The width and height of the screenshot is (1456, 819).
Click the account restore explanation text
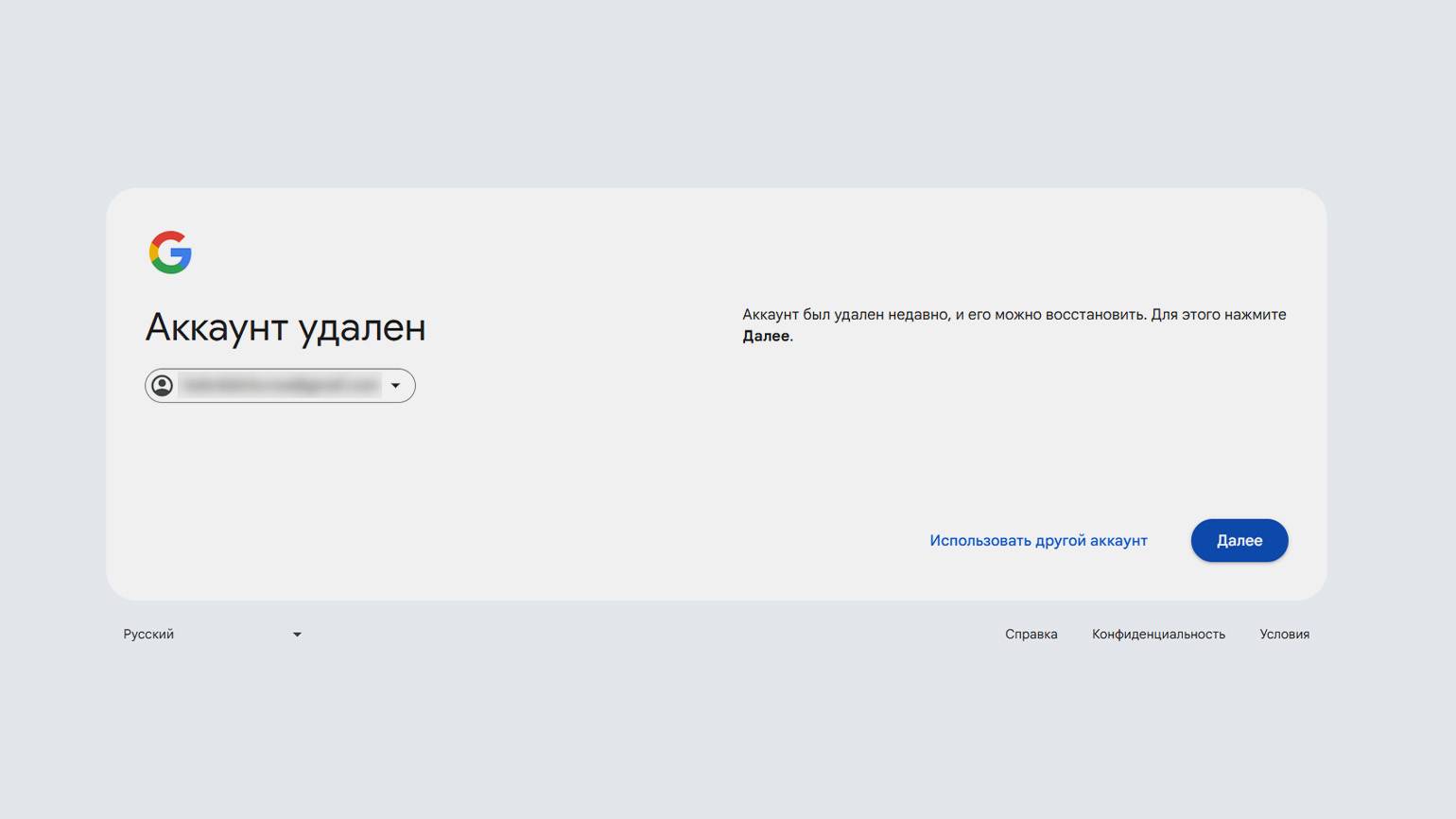[1014, 325]
